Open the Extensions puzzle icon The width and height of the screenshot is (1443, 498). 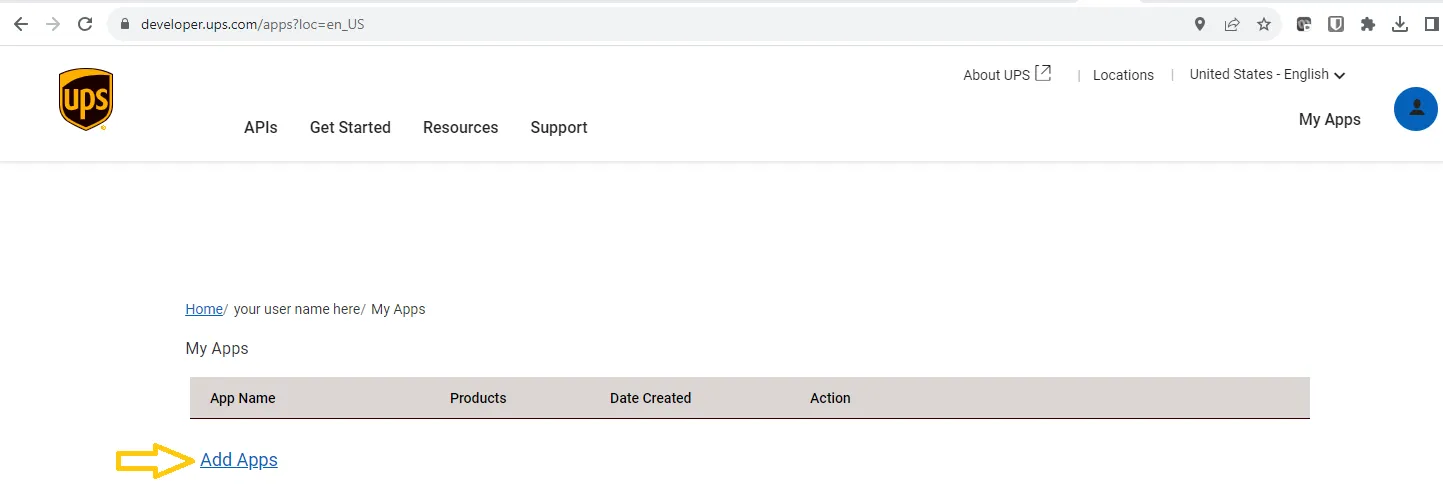click(1367, 24)
